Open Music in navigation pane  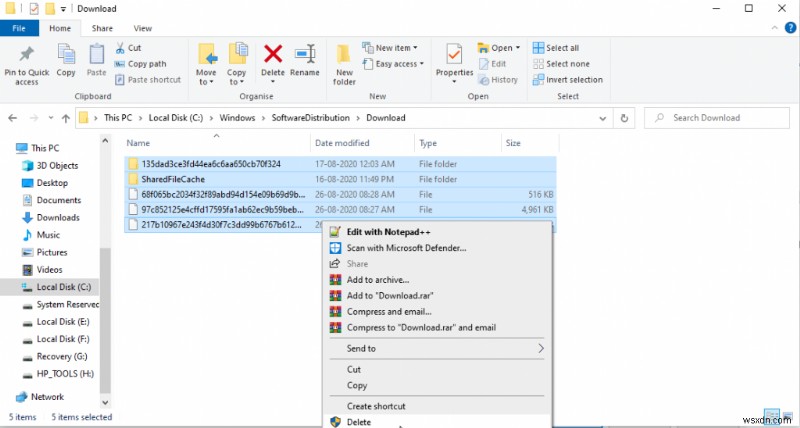coord(41,235)
